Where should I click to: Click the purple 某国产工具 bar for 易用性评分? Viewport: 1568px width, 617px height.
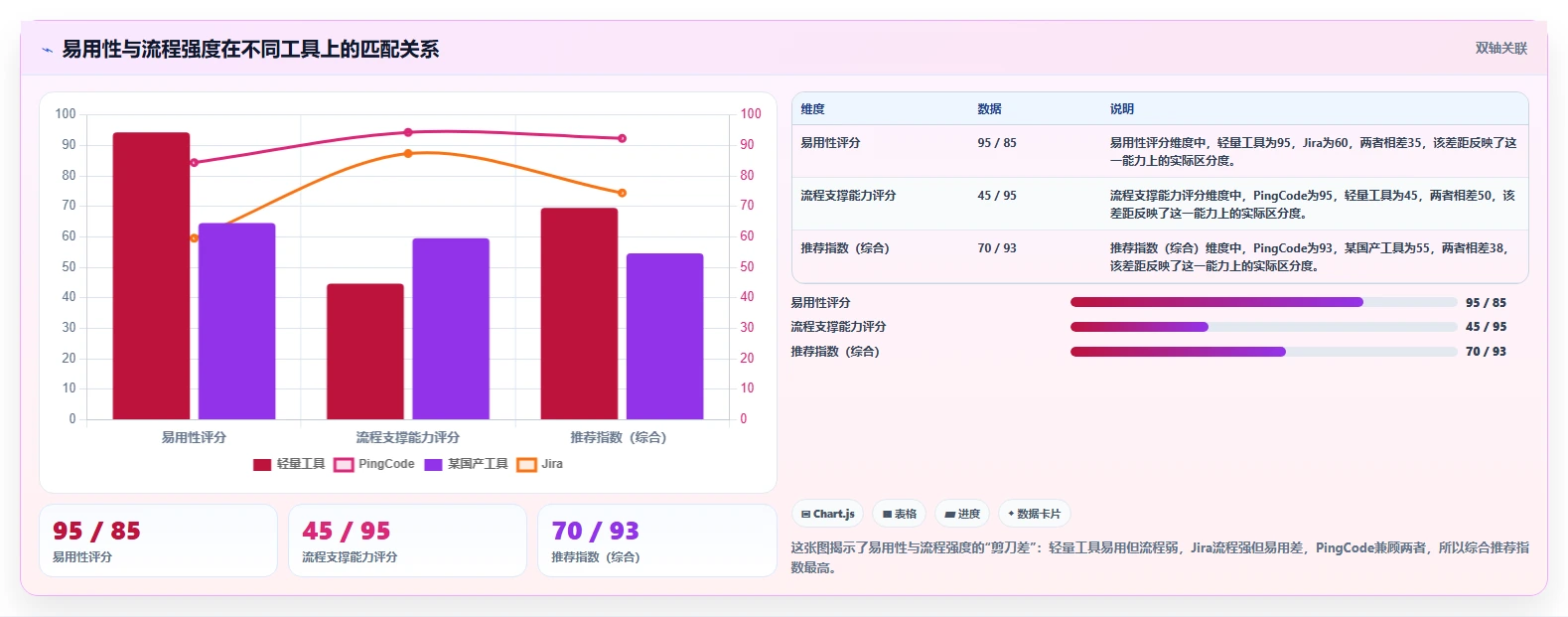coord(236,321)
